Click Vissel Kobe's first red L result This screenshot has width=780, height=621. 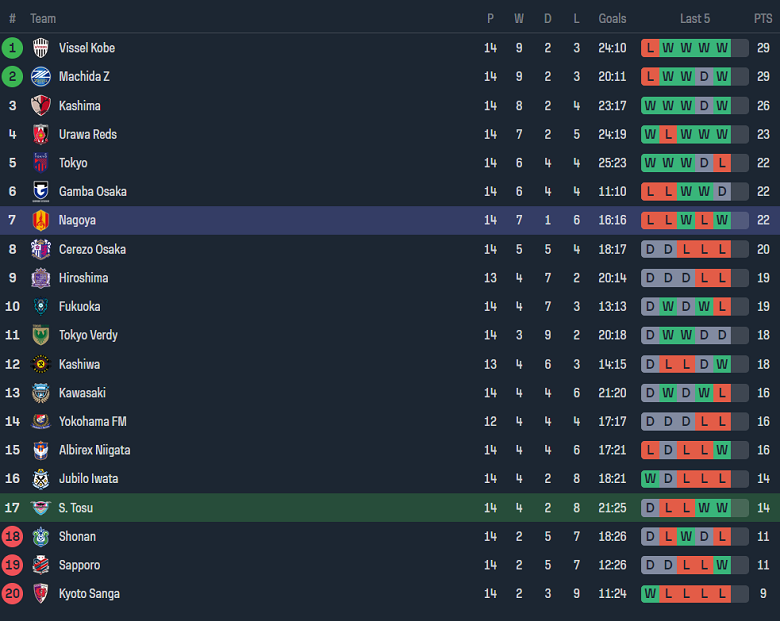point(650,48)
